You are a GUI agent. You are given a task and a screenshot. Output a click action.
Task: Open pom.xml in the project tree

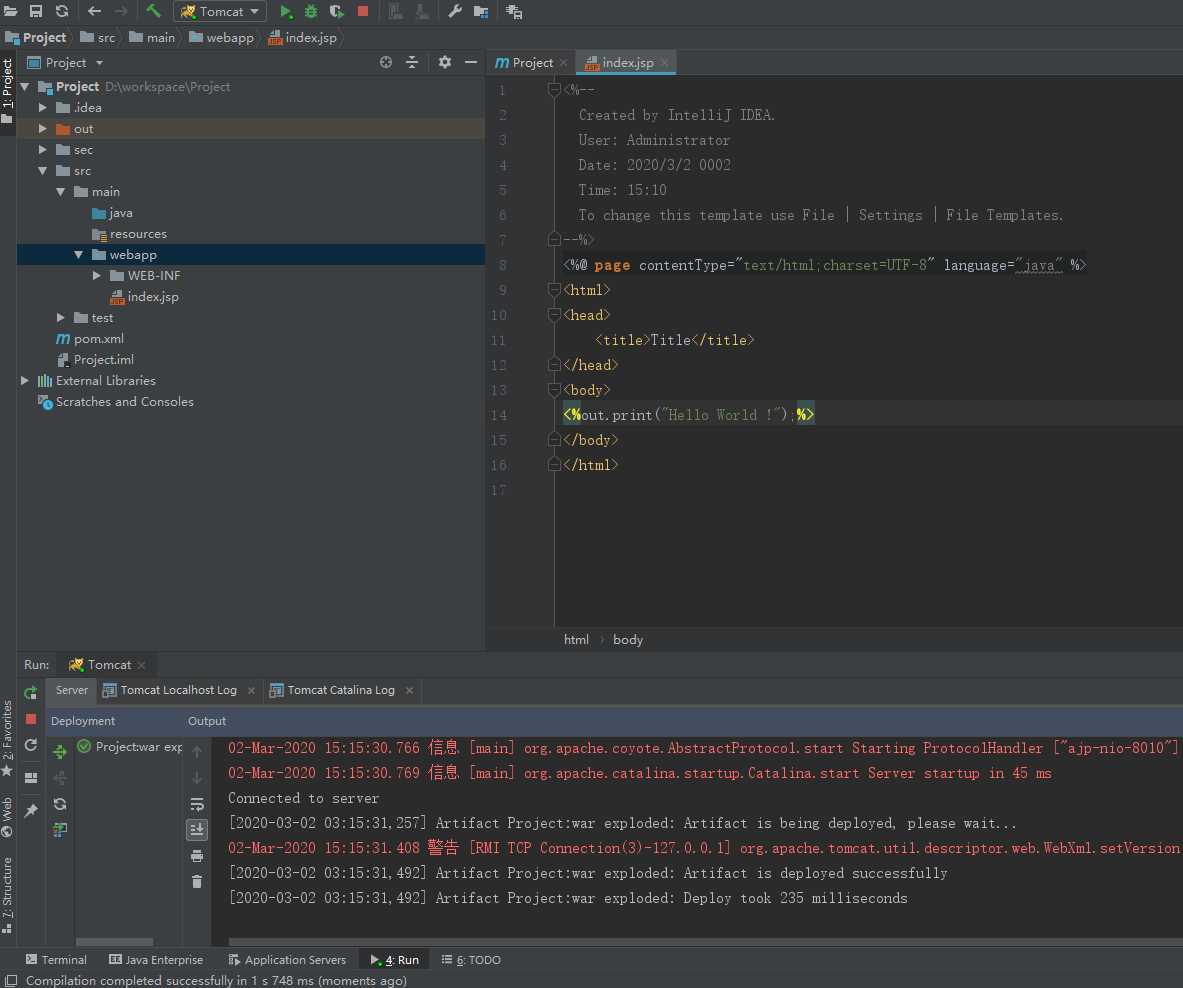click(99, 339)
